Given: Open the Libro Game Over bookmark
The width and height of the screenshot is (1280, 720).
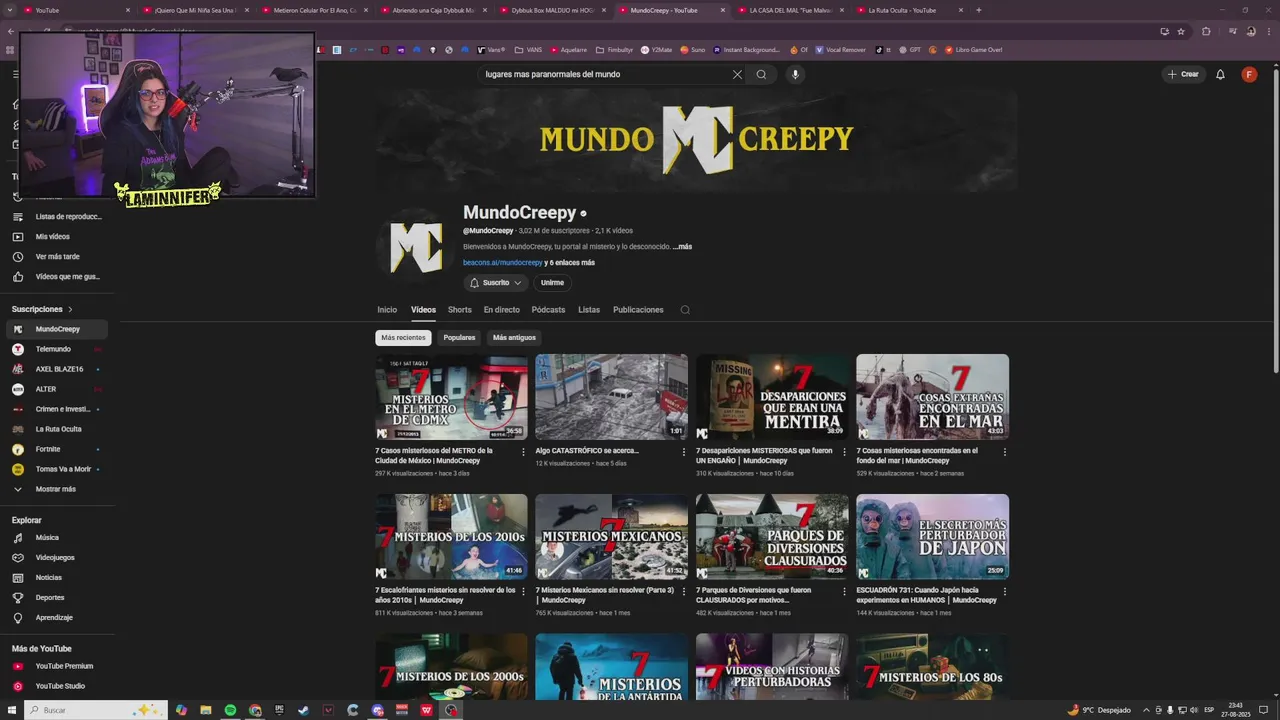Looking at the screenshot, I should point(973,50).
